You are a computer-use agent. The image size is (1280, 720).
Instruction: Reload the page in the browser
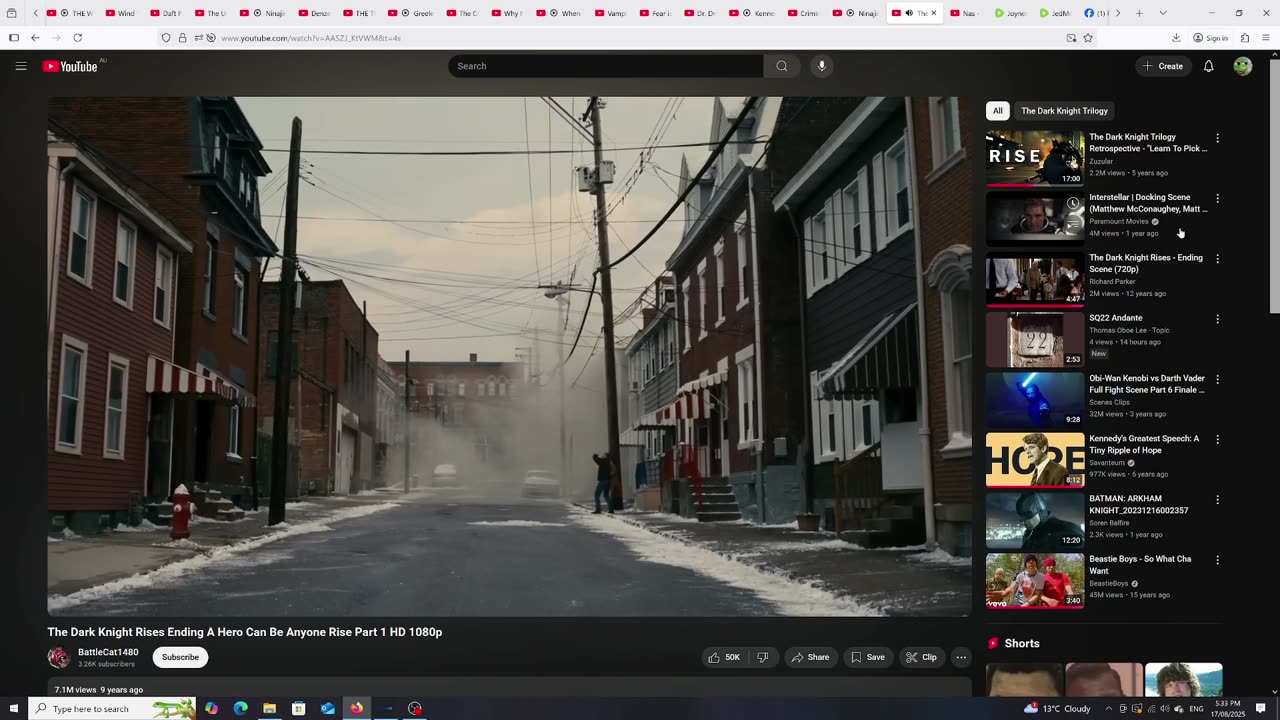point(77,38)
